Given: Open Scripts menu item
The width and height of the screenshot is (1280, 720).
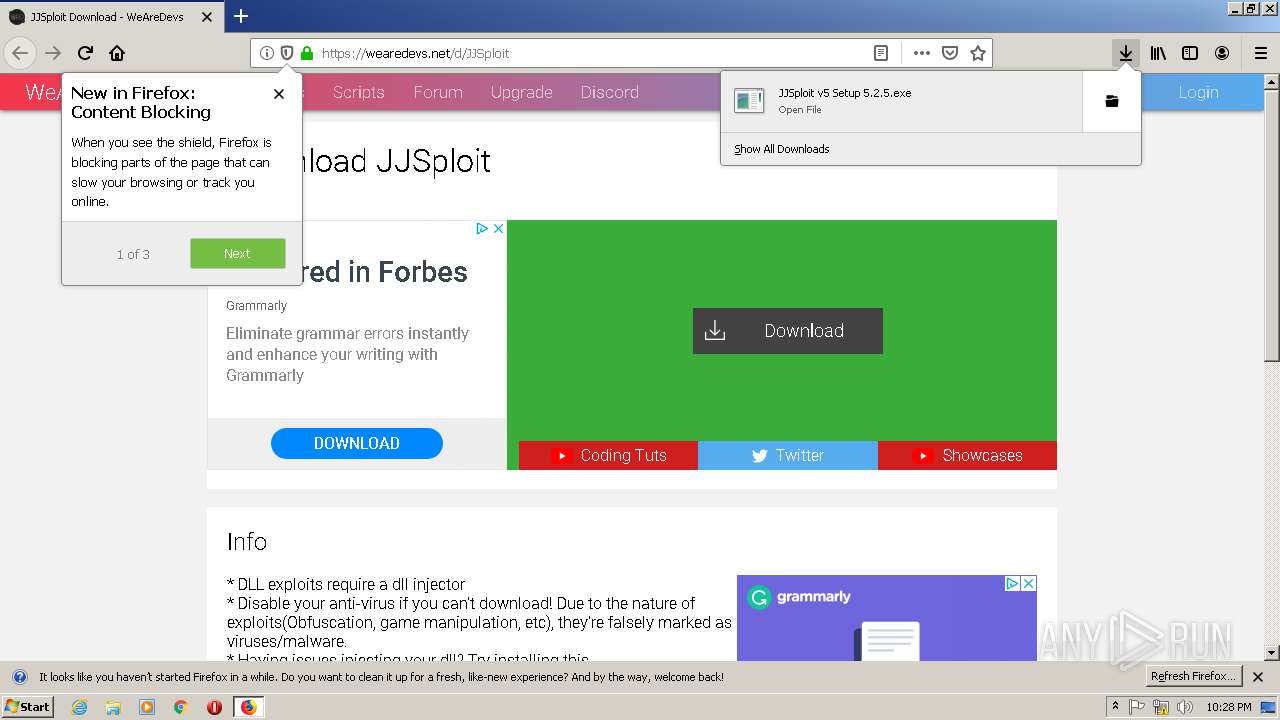Looking at the screenshot, I should pyautogui.click(x=359, y=92).
